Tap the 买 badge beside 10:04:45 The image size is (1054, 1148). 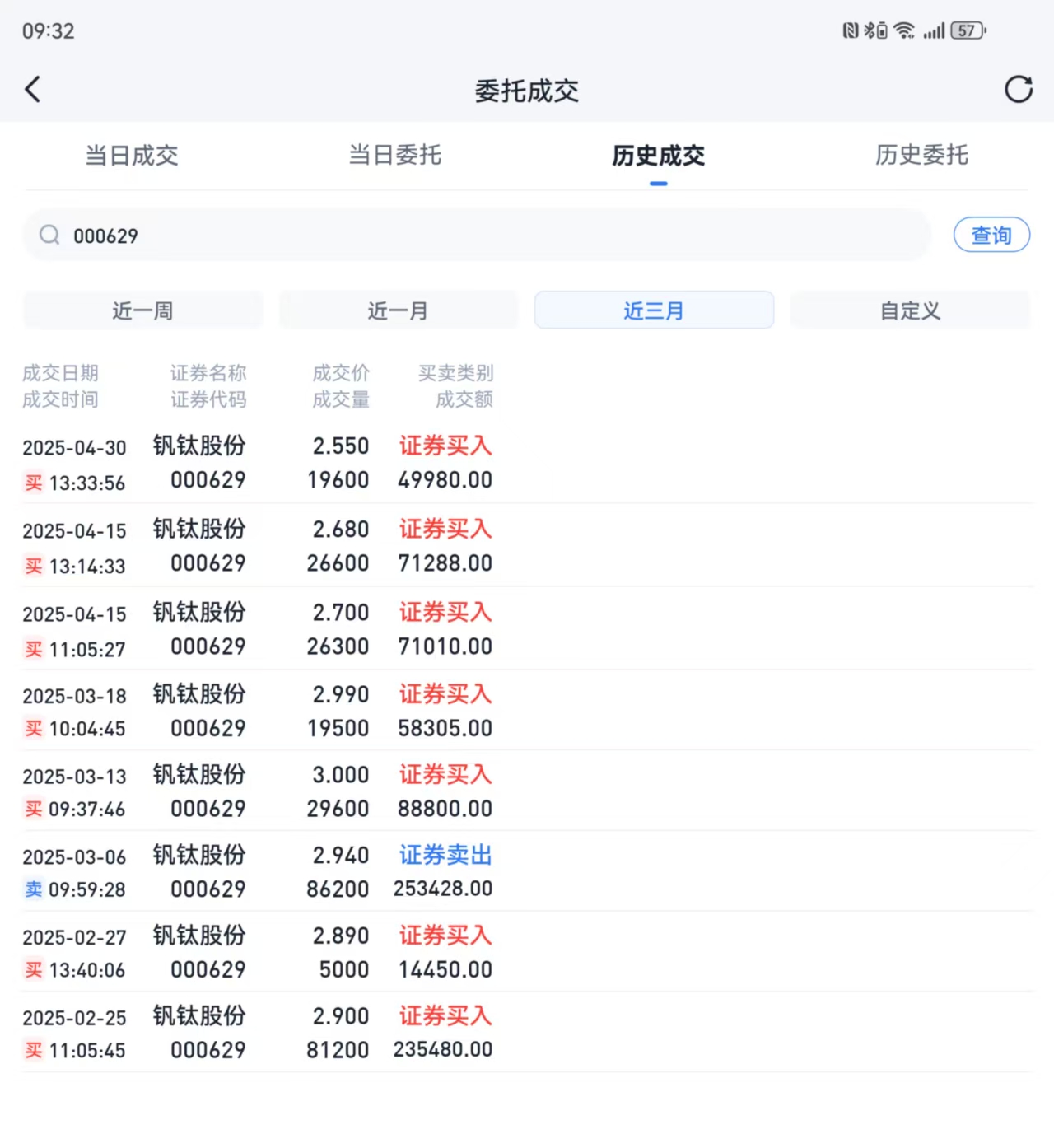(x=34, y=728)
